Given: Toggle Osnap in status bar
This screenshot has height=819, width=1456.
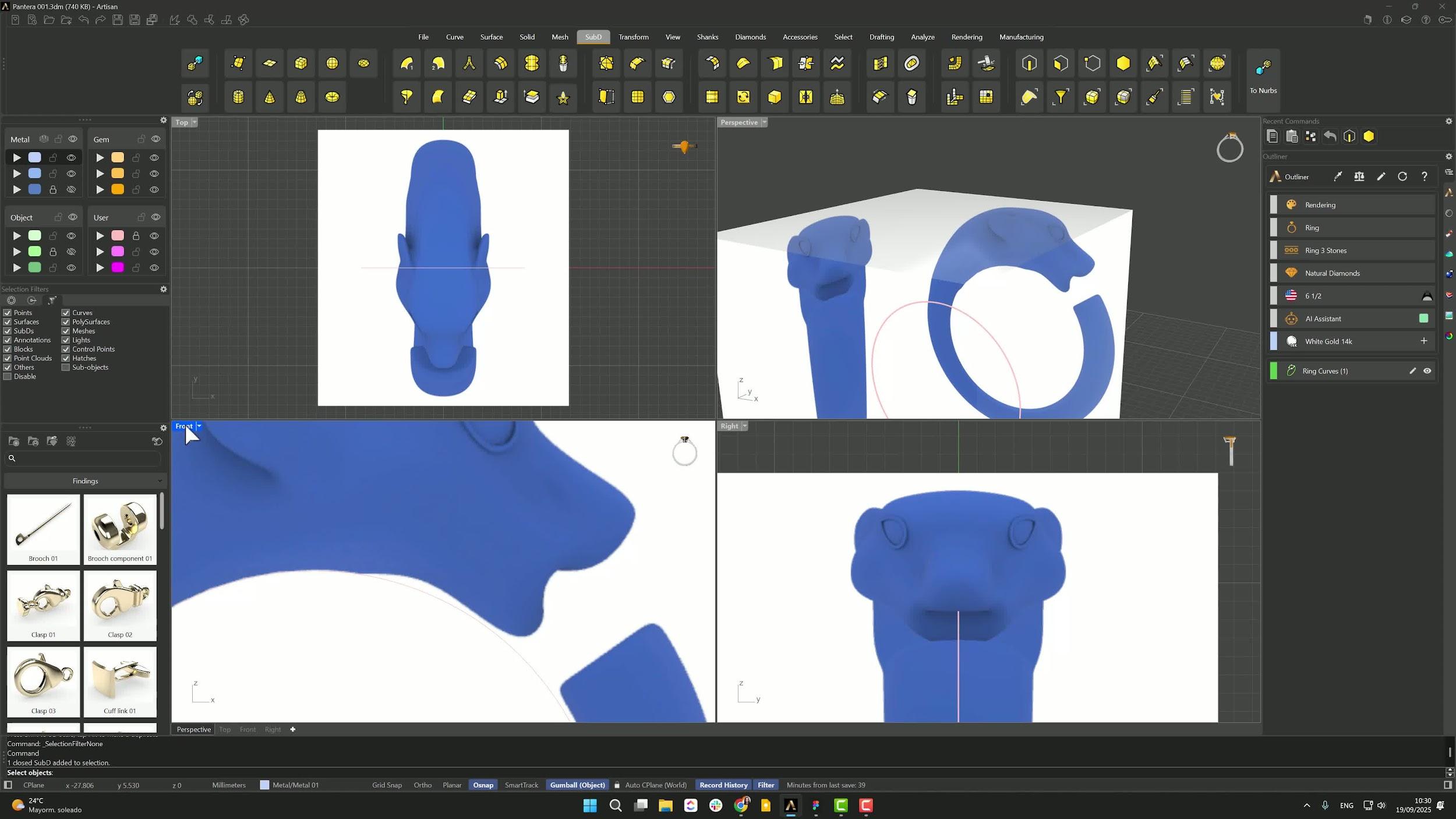Looking at the screenshot, I should (483, 785).
